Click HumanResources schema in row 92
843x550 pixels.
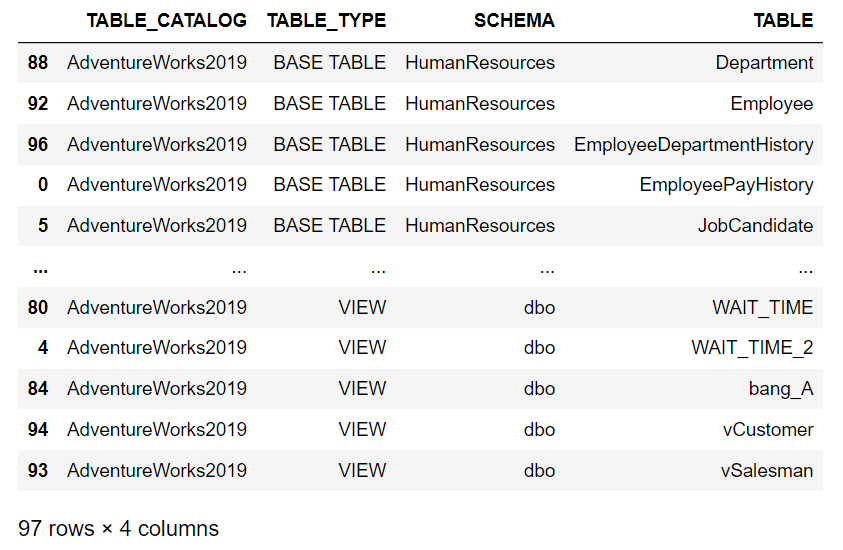pyautogui.click(x=480, y=104)
